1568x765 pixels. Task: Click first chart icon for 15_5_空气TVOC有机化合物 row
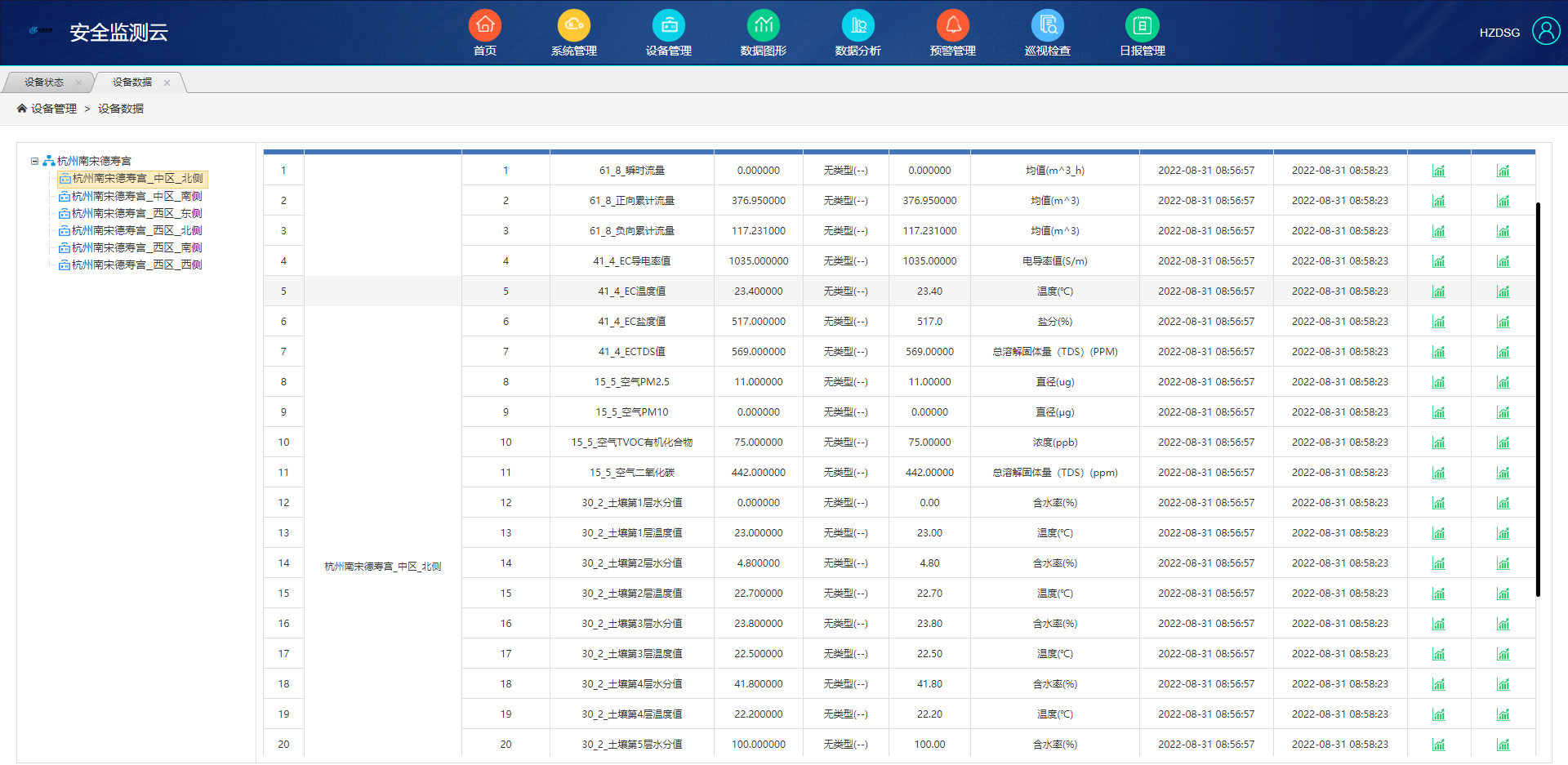[x=1439, y=443]
